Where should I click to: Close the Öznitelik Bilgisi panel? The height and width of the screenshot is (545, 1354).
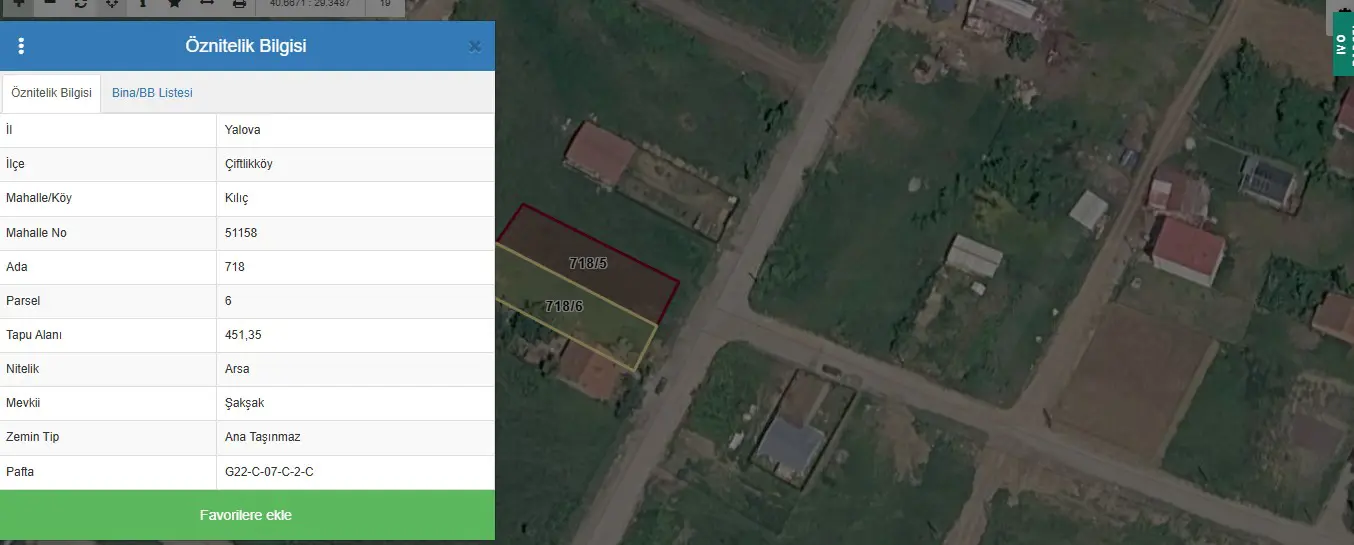pyautogui.click(x=475, y=46)
